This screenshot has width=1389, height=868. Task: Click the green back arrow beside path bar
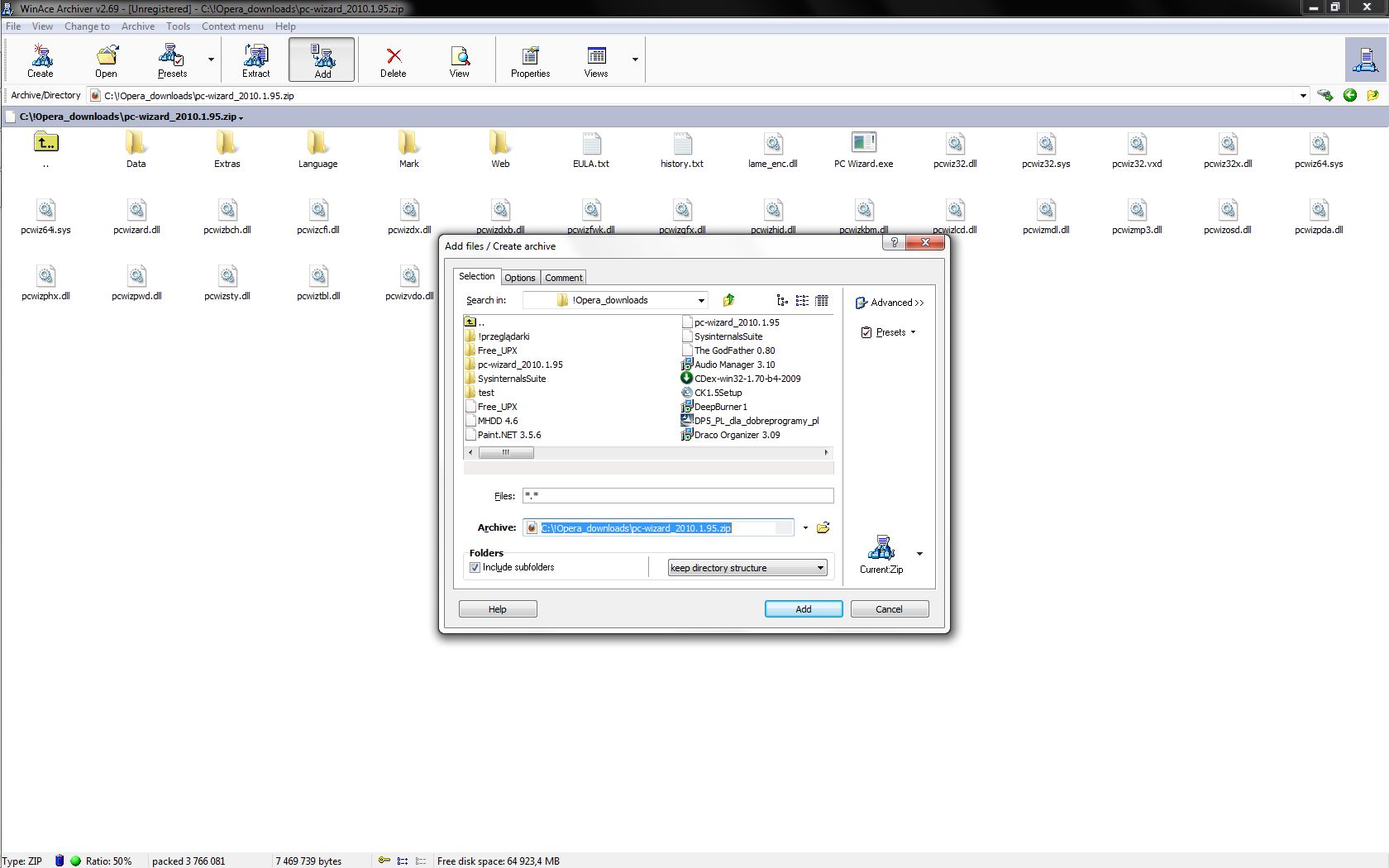pyautogui.click(x=1350, y=95)
